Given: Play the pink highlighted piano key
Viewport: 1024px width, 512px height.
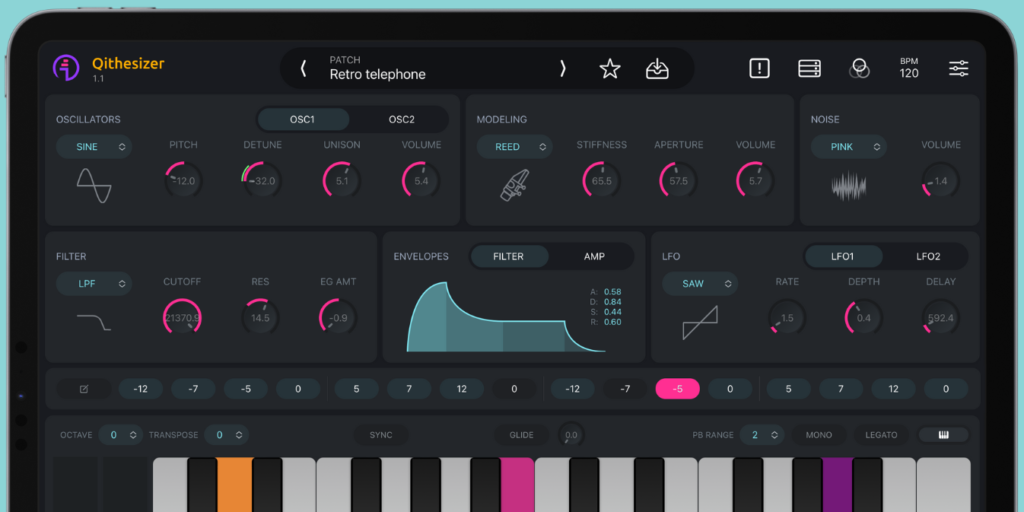Looking at the screenshot, I should tap(518, 485).
